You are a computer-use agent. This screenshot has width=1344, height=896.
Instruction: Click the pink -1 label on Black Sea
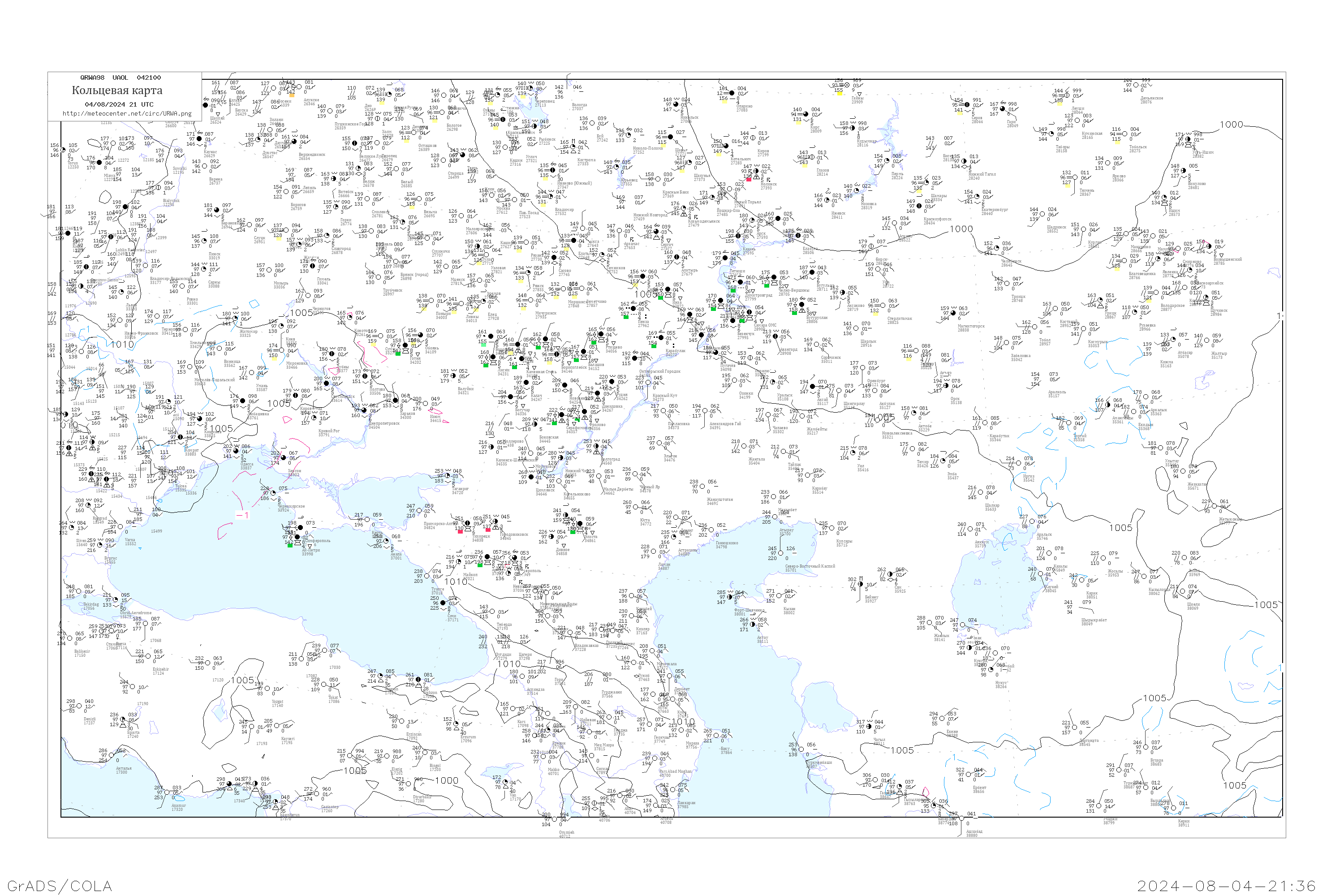[242, 515]
